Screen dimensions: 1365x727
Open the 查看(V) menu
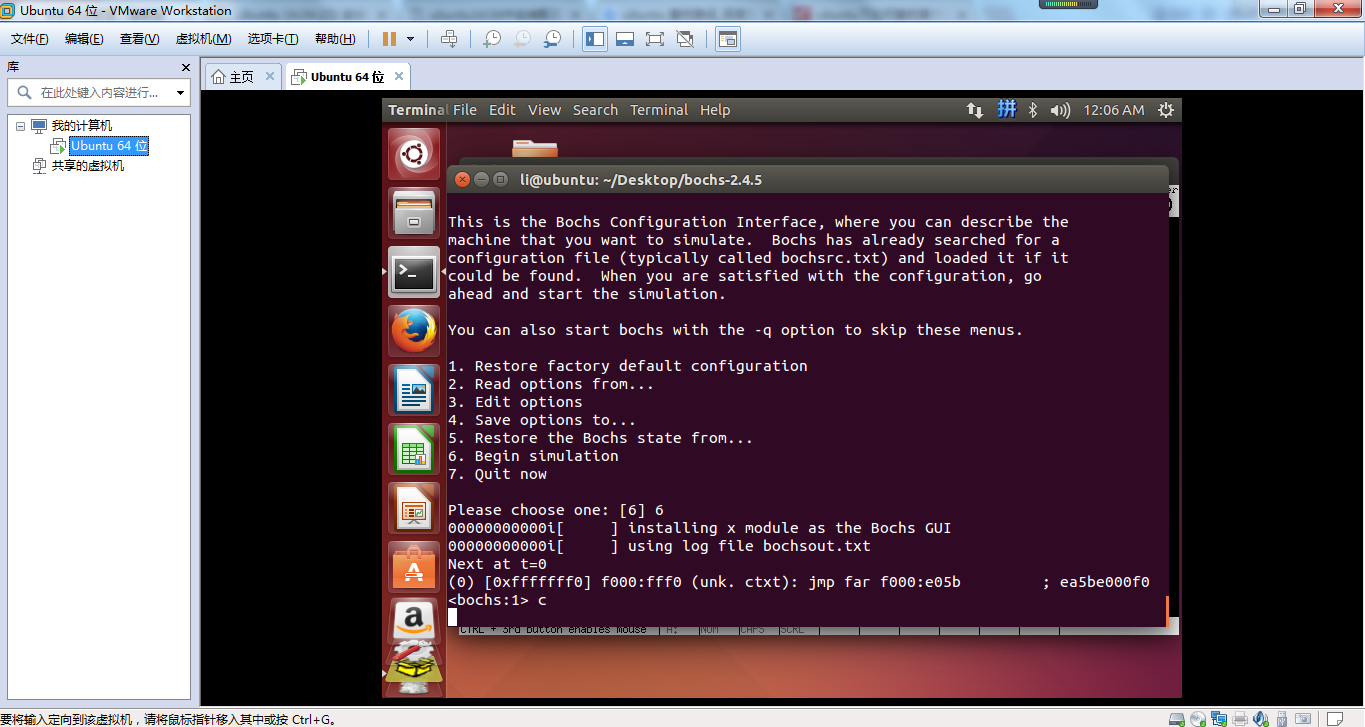pyautogui.click(x=139, y=39)
